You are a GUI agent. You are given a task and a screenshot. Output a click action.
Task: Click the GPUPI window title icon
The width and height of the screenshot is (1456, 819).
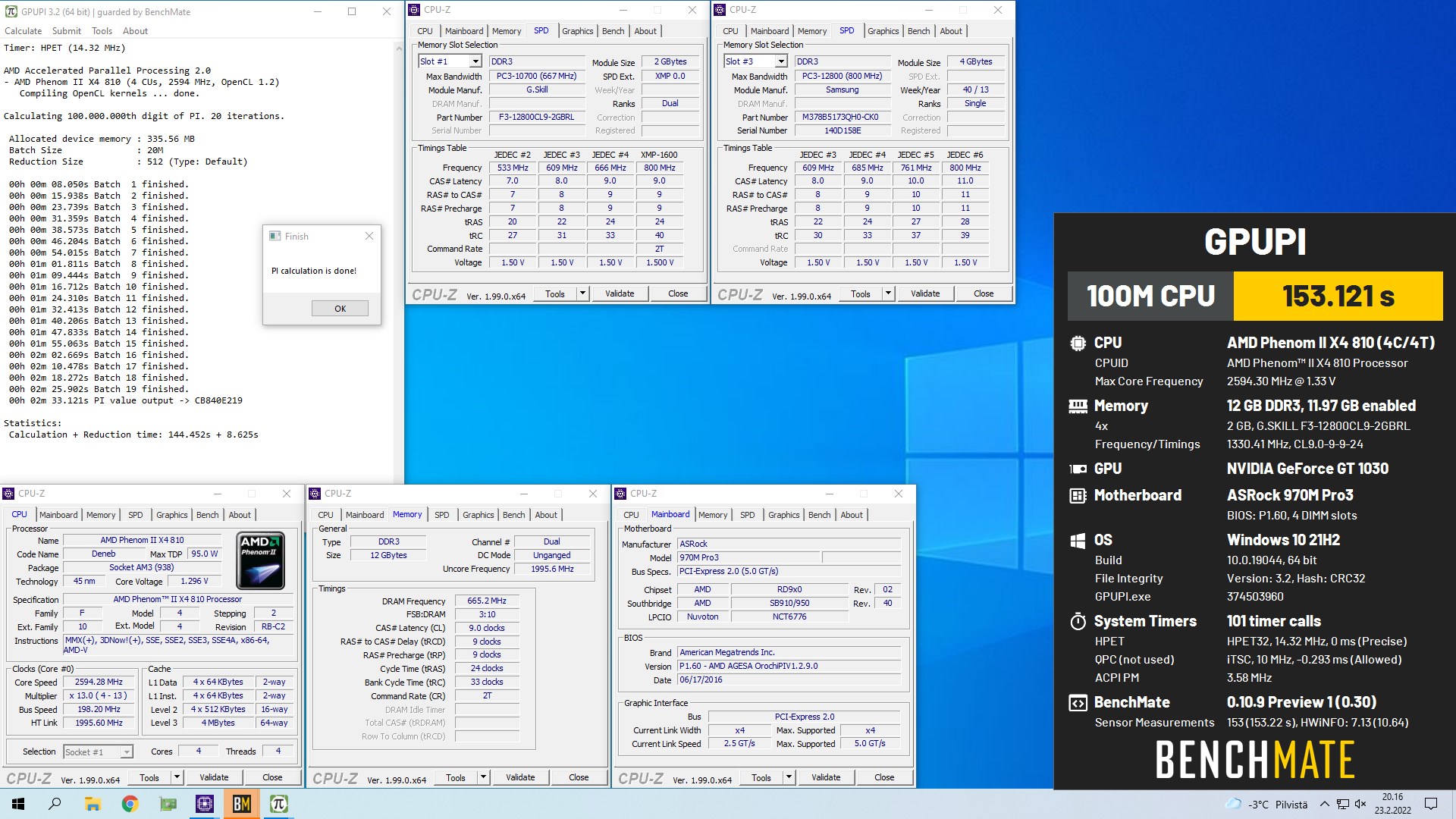[11, 11]
